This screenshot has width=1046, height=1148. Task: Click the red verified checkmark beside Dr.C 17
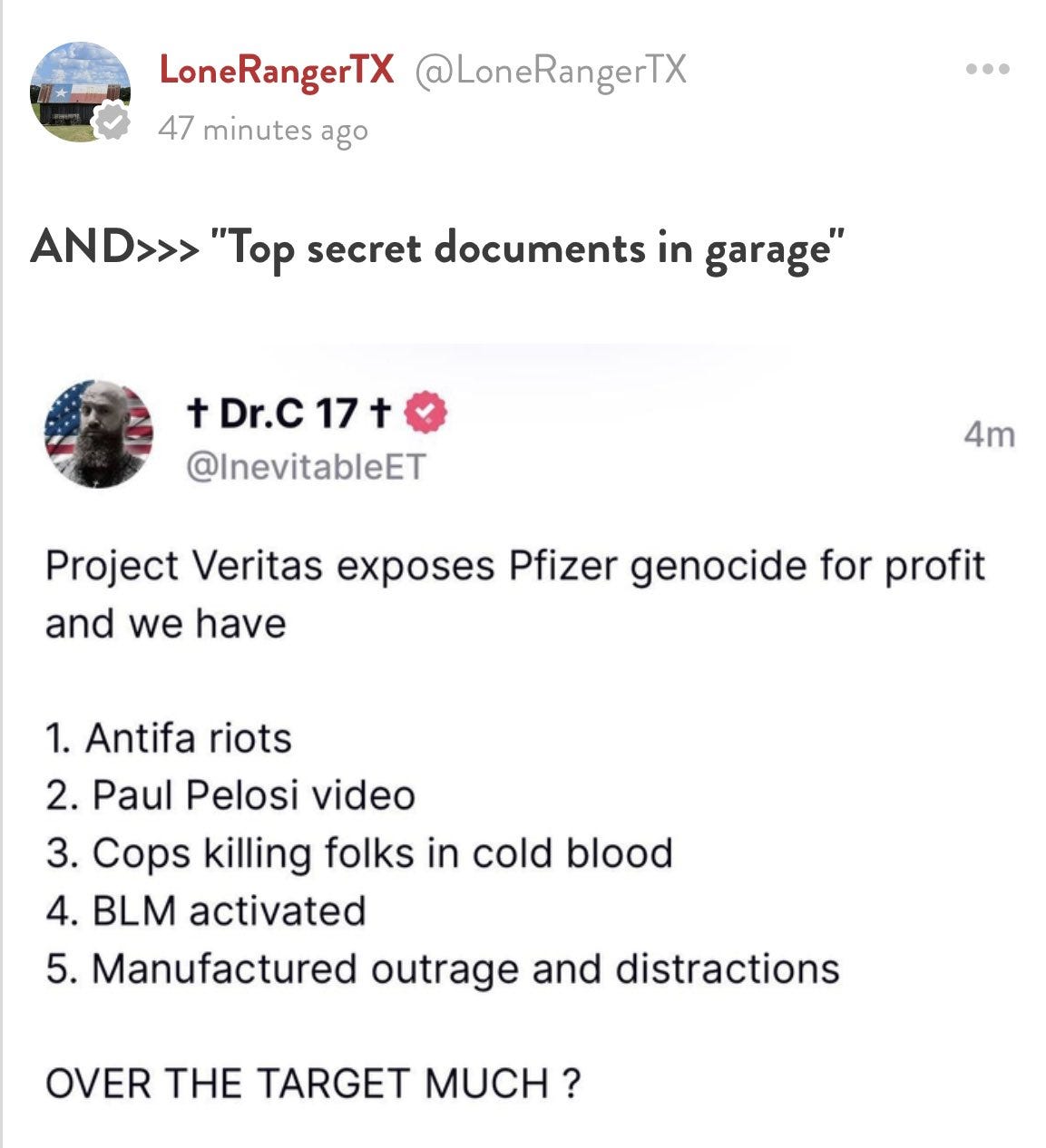pyautogui.click(x=425, y=413)
